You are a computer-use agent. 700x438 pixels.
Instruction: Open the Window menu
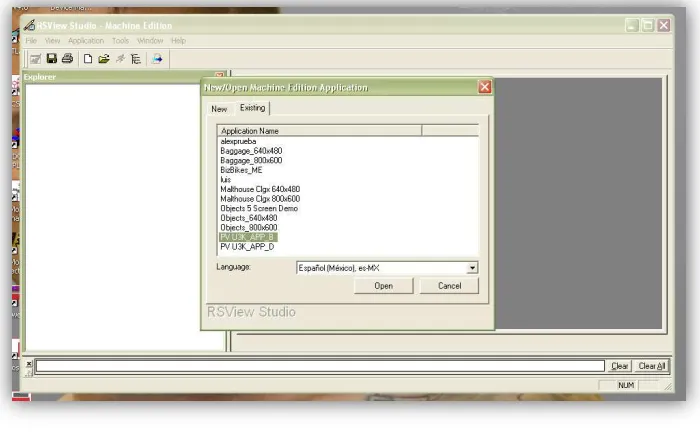(150, 41)
